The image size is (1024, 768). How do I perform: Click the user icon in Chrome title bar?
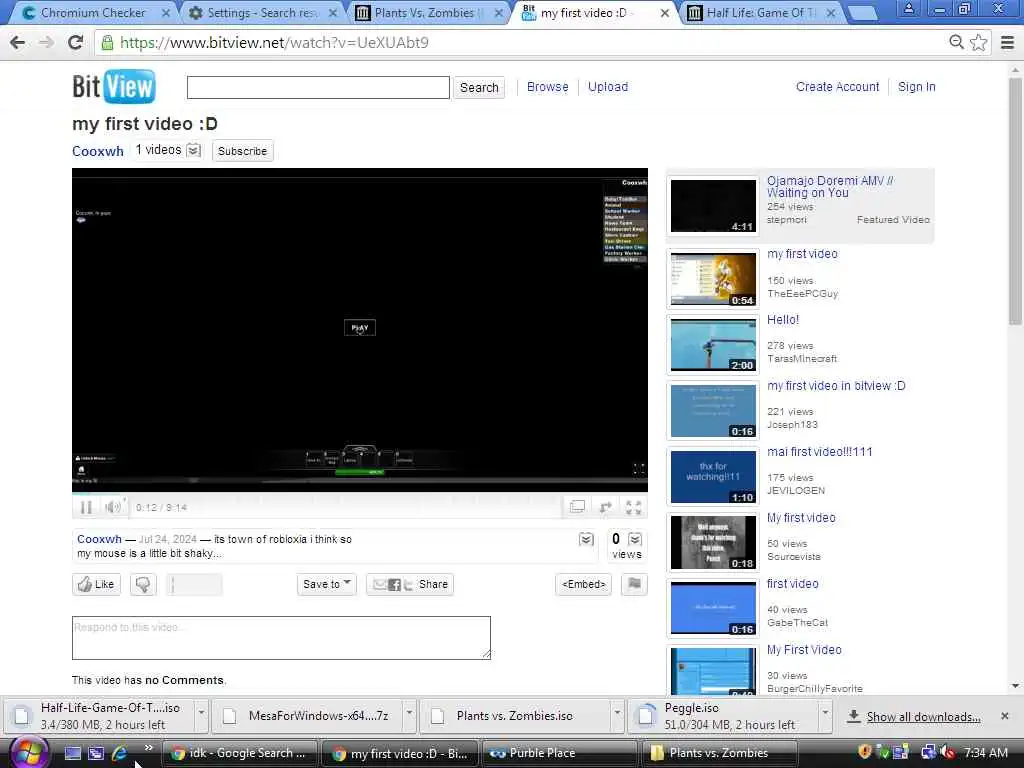pos(908,9)
